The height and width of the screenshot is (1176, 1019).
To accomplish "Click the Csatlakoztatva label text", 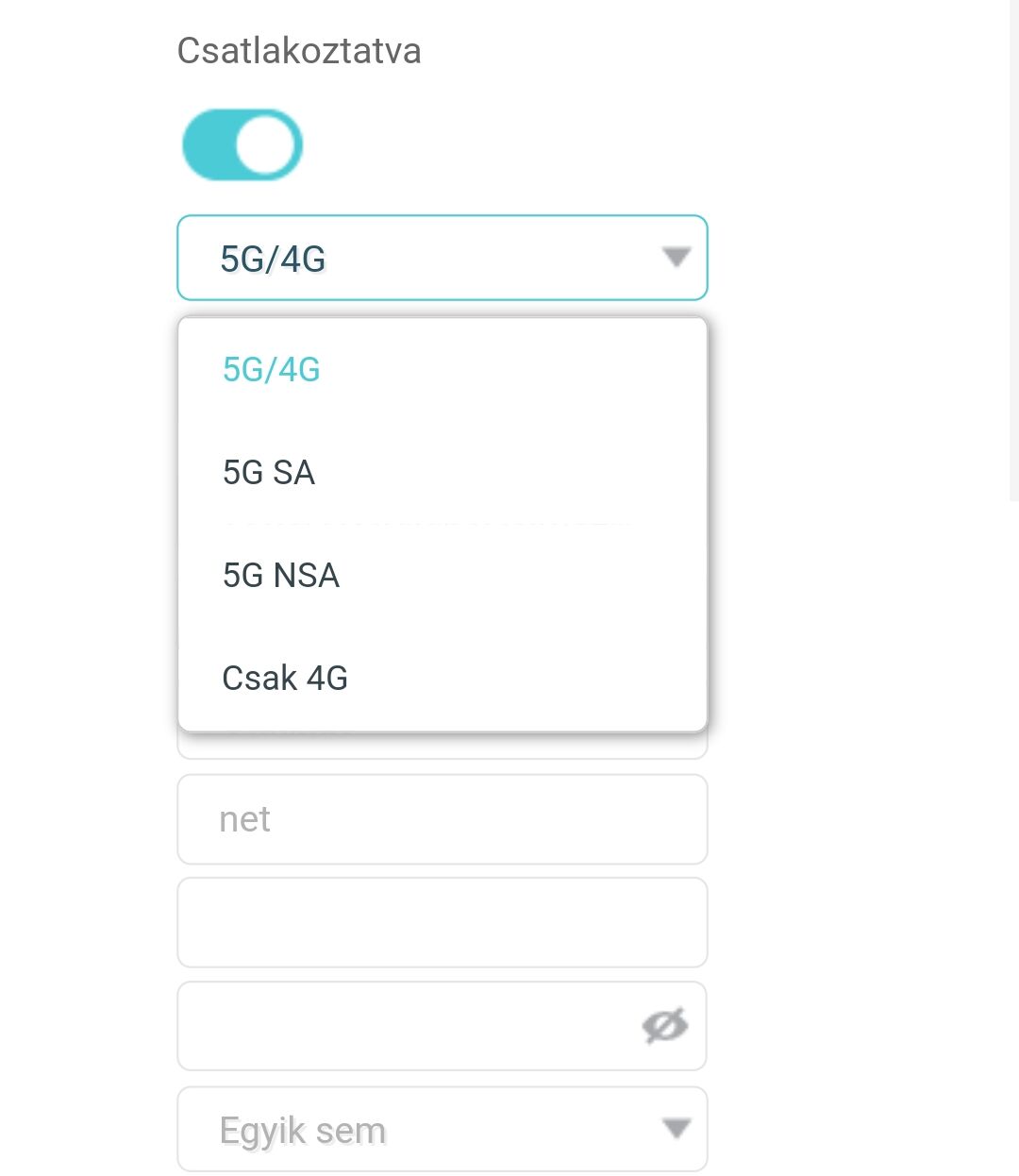I will tap(299, 50).
